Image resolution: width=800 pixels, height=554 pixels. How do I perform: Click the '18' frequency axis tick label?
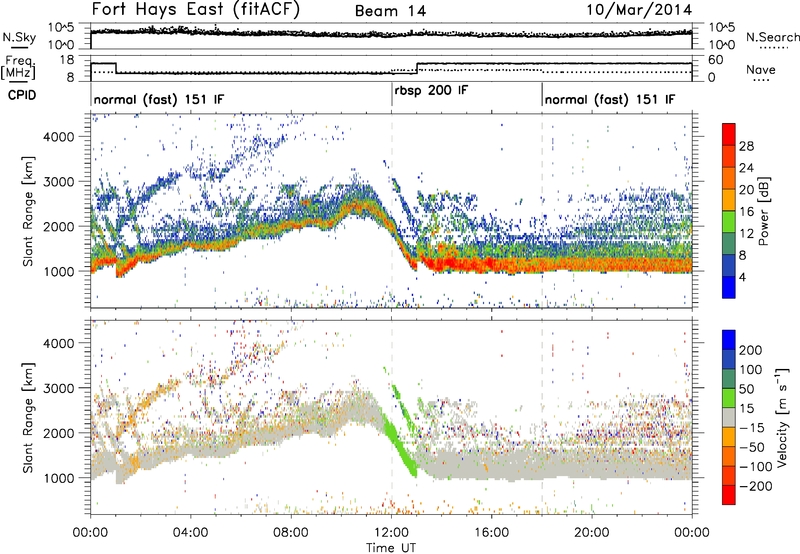[x=67, y=60]
